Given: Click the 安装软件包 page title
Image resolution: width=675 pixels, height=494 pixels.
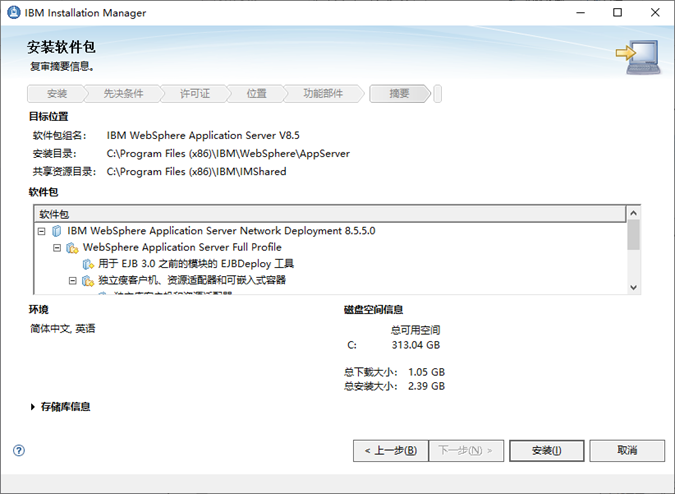Looking at the screenshot, I should click(x=61, y=47).
